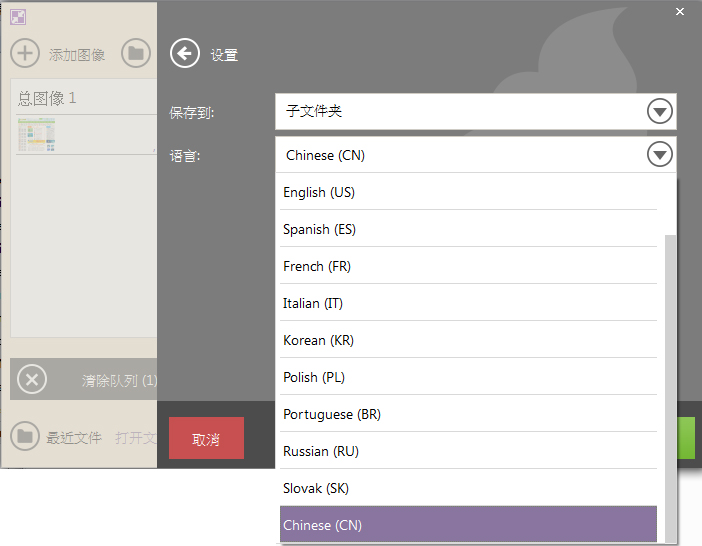Close the window with the X button
Viewport: 702px width, 546px height.
(x=680, y=12)
